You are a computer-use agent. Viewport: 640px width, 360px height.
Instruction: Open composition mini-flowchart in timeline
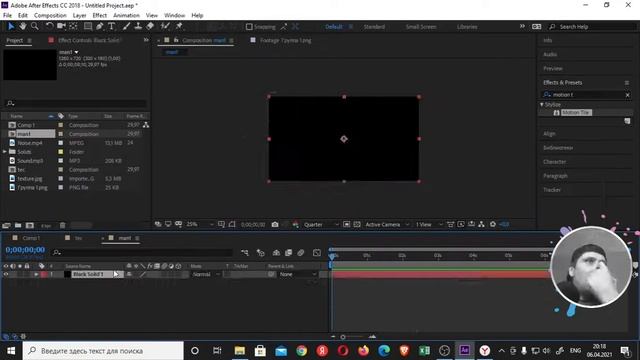coord(245,253)
